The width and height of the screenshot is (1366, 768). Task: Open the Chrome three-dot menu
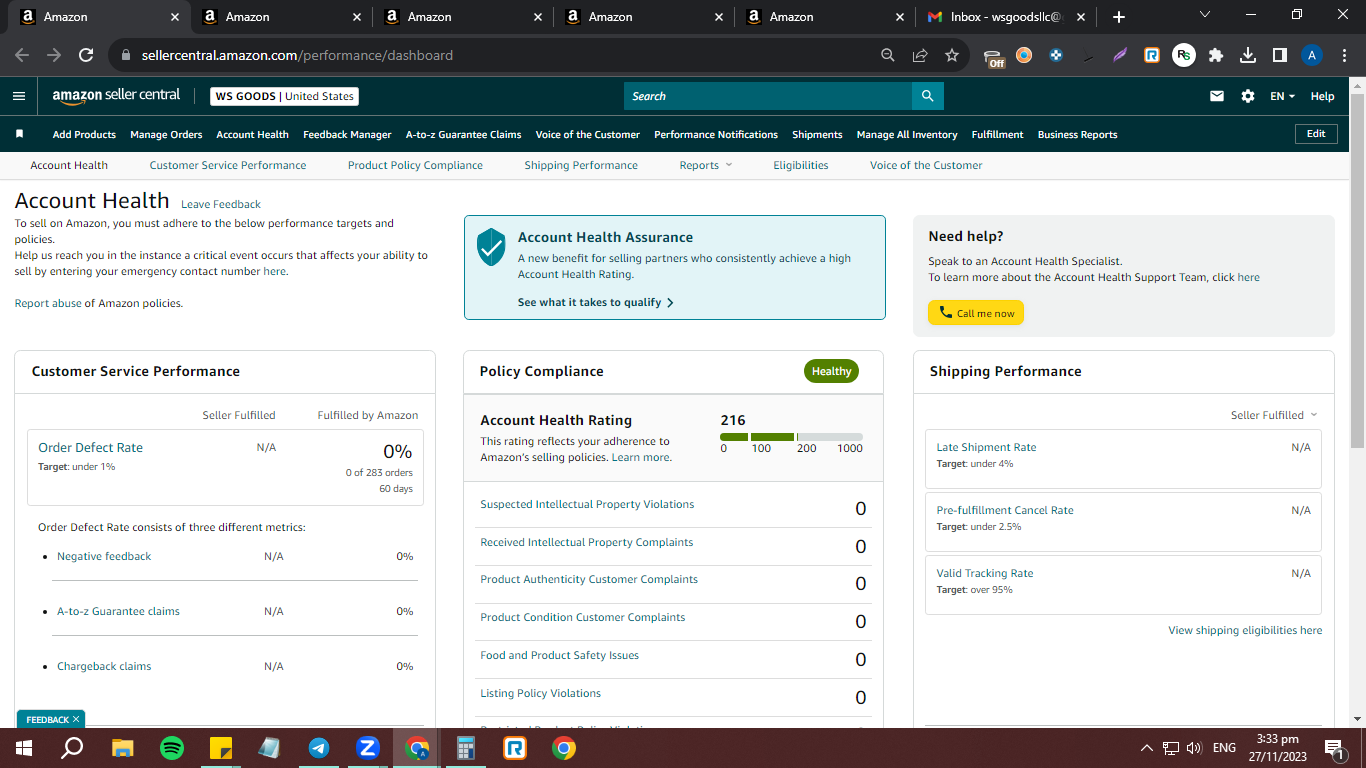point(1344,55)
